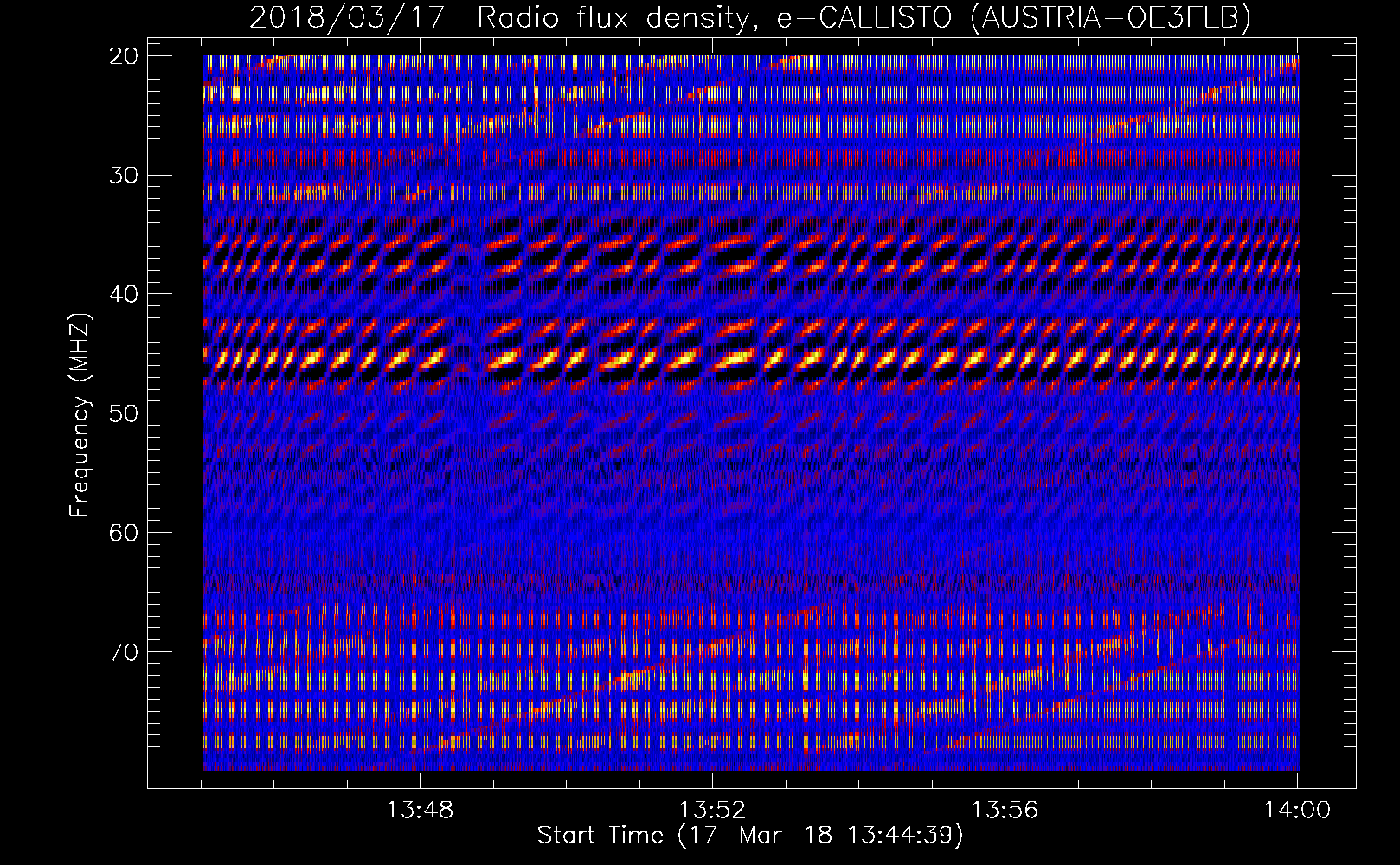Click the 'Frequency (MHZ)' axis label
Screen dimensions: 1400x865
point(80,414)
